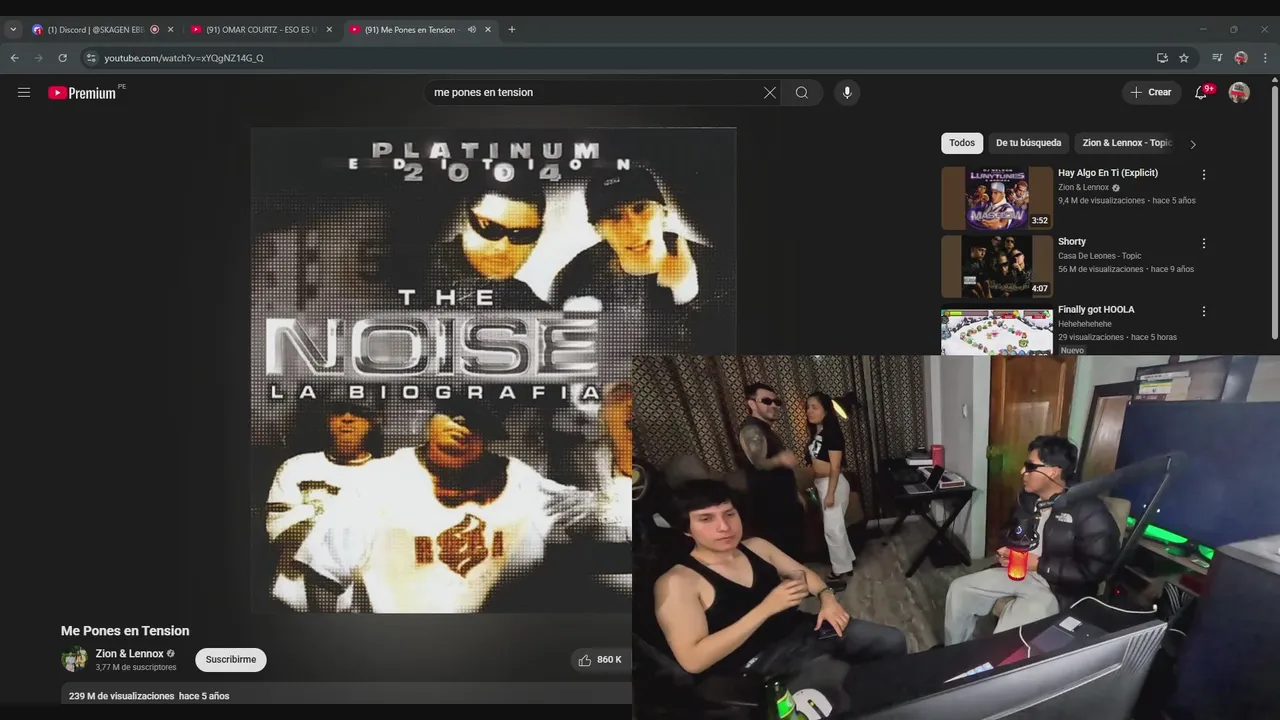Close the Discord tab
The width and height of the screenshot is (1280, 720).
pos(170,30)
